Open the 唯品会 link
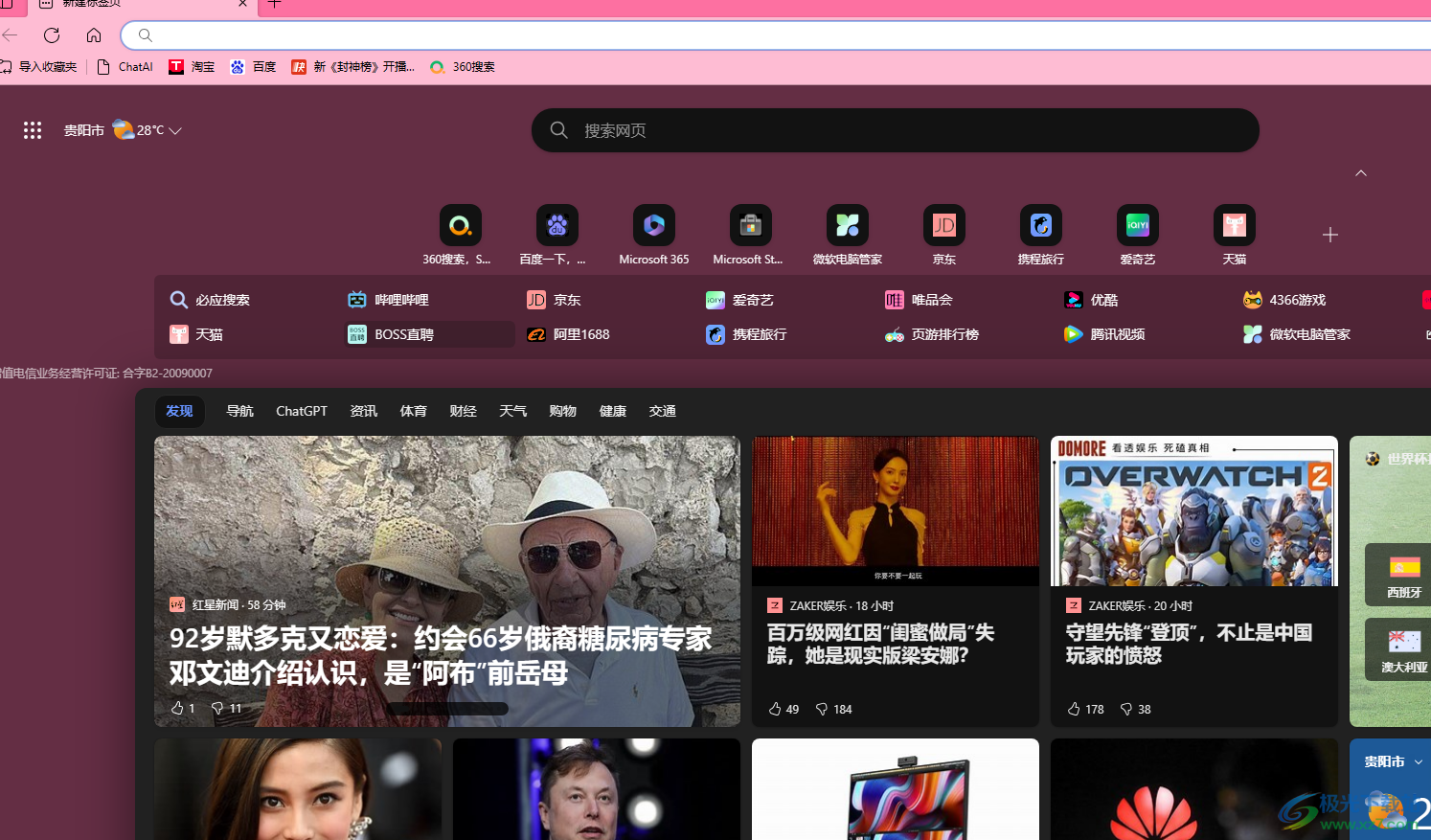Image resolution: width=1431 pixels, height=840 pixels. [x=919, y=300]
